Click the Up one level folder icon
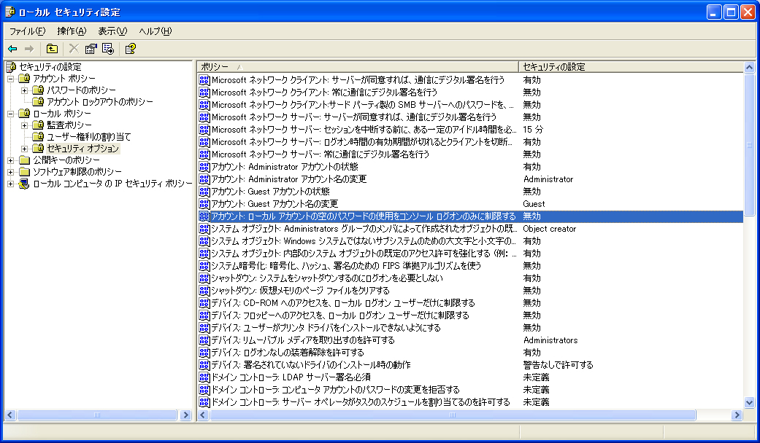 (52, 48)
